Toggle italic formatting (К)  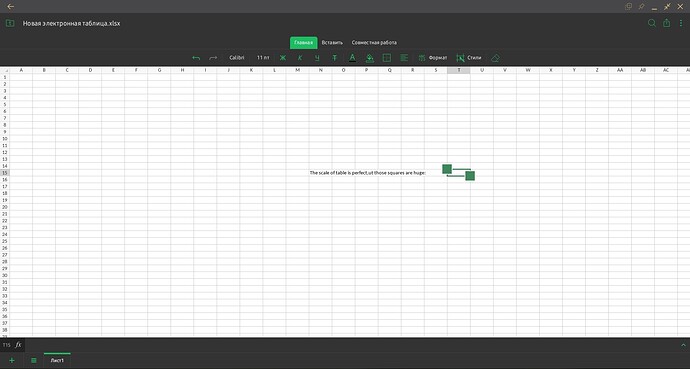click(300, 58)
